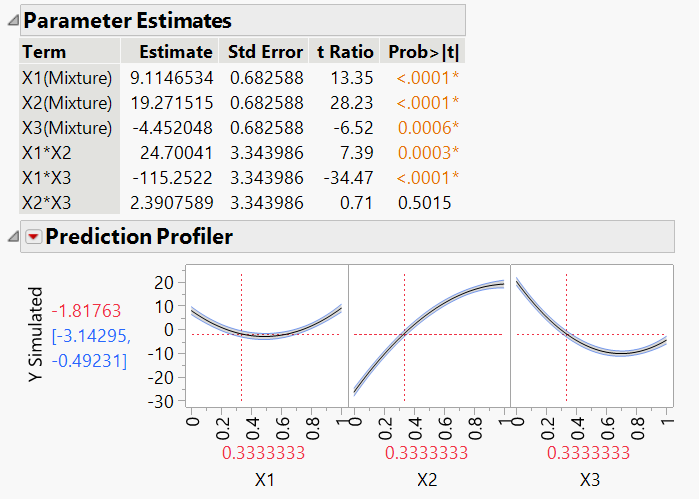Viewport: 699px width, 499px height.
Task: Click the X2 profiler vertical red line
Action: tap(404, 370)
